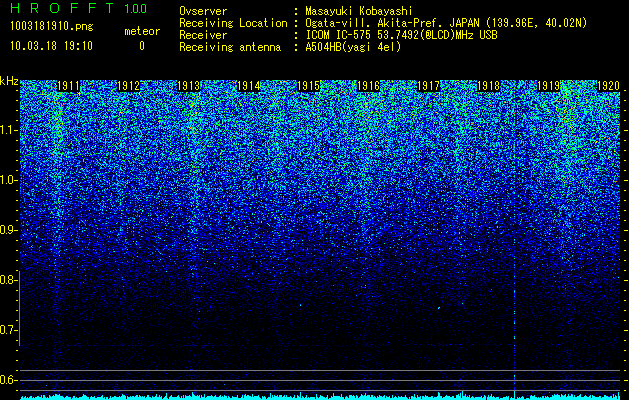Screen dimensions: 629x400
Task: Click the 1920 time marker
Action: click(609, 86)
